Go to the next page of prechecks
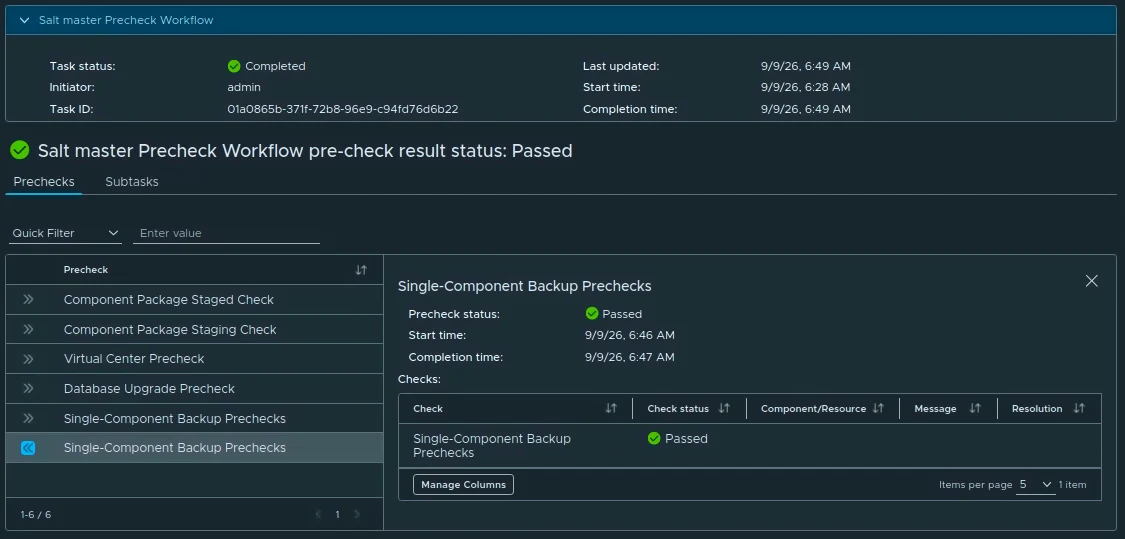The height and width of the screenshot is (539, 1125). tap(357, 515)
